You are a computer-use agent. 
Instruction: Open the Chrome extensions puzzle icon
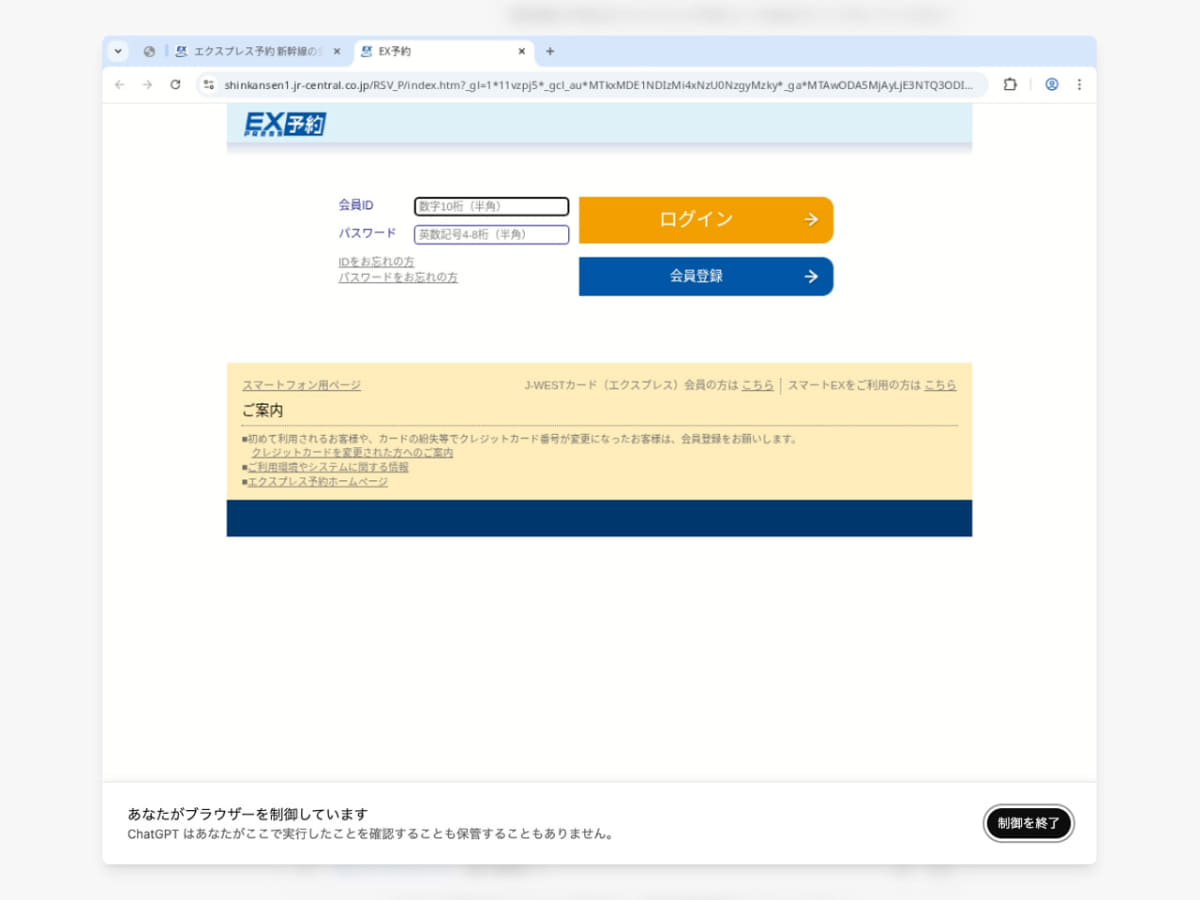click(x=1010, y=85)
